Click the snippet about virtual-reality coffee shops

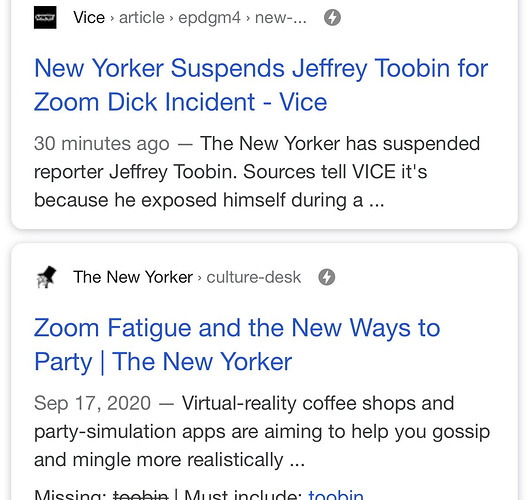point(262,432)
